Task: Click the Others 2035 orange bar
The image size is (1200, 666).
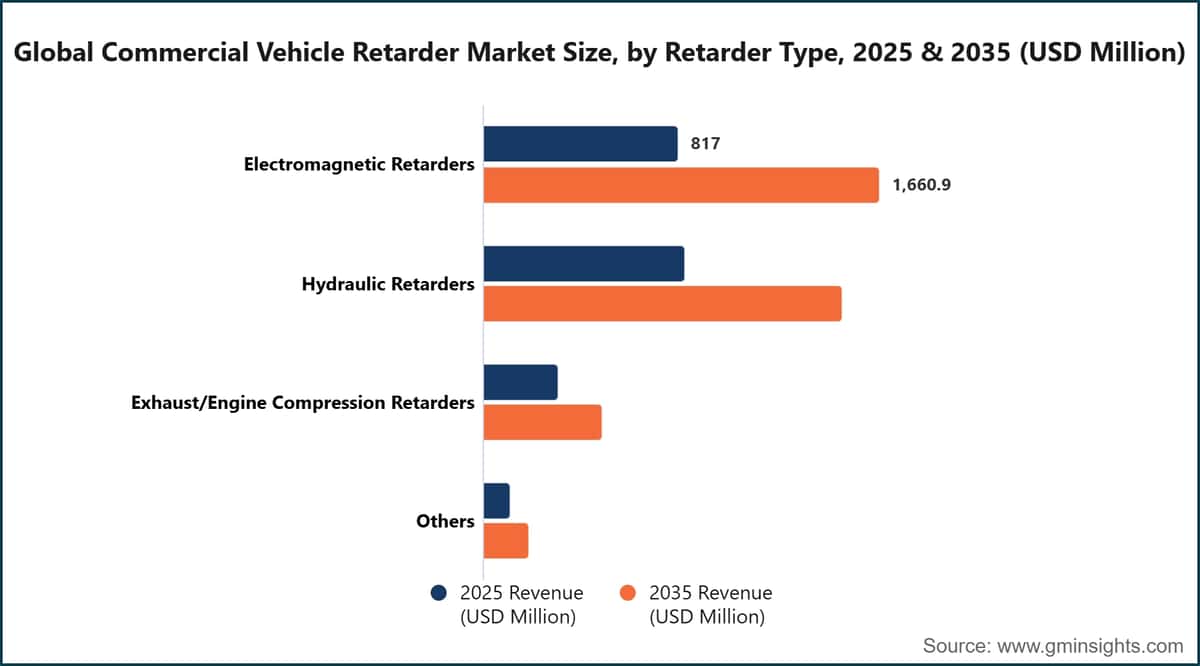Action: click(506, 542)
